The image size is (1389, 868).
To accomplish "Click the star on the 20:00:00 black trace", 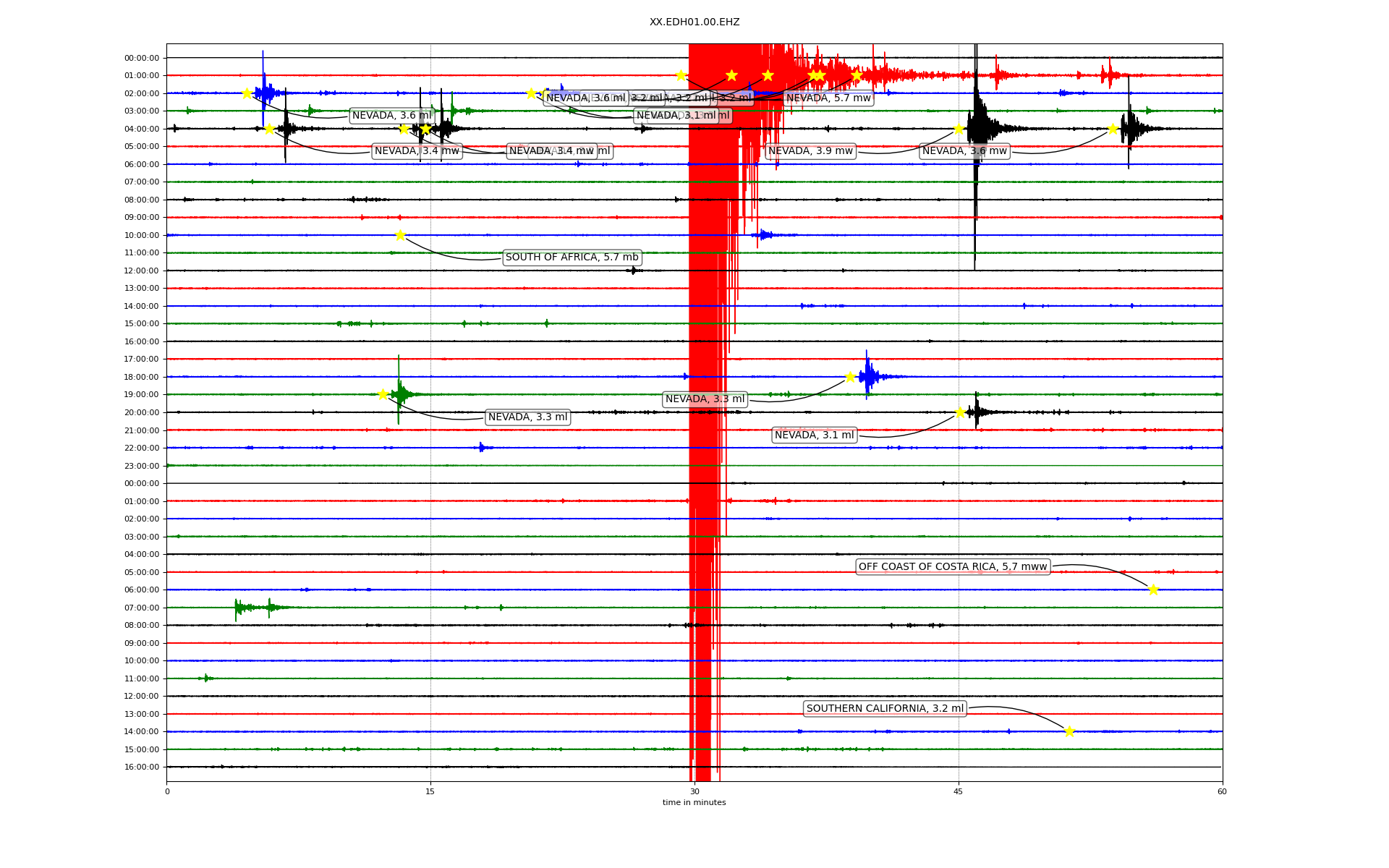I will tap(960, 412).
